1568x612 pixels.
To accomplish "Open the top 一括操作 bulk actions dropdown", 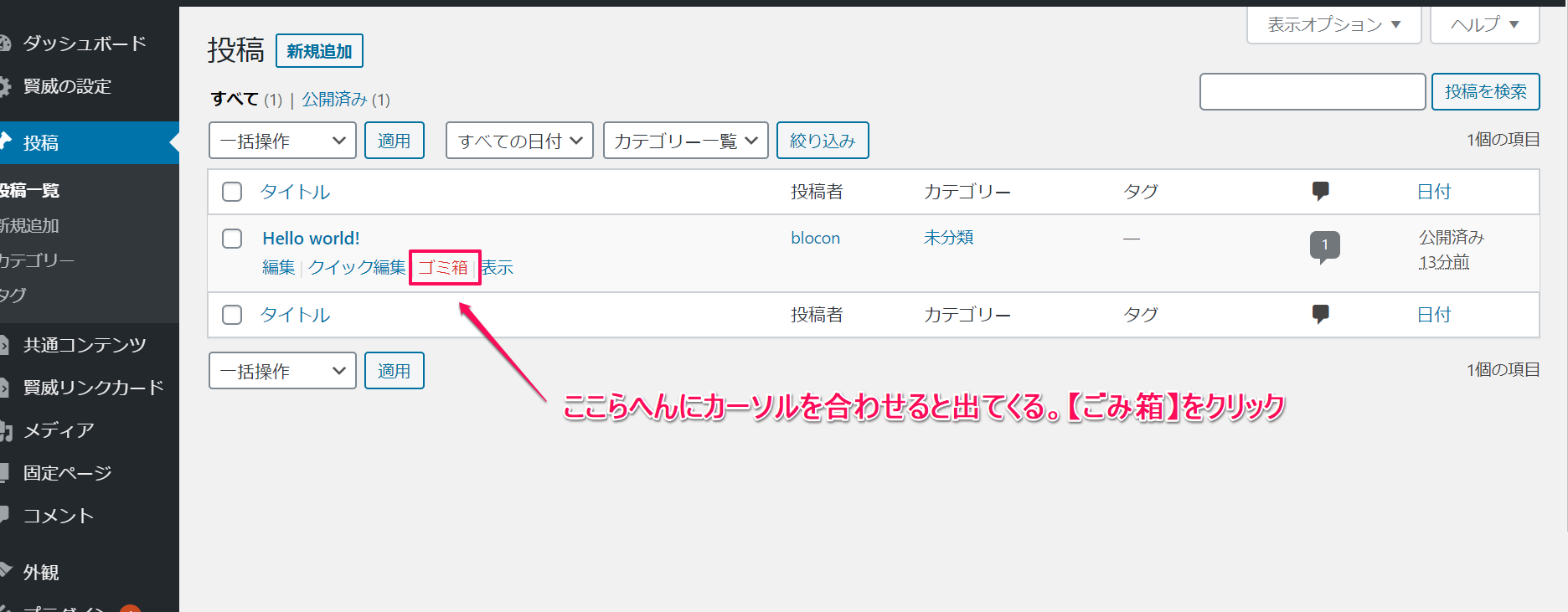I will 282,141.
